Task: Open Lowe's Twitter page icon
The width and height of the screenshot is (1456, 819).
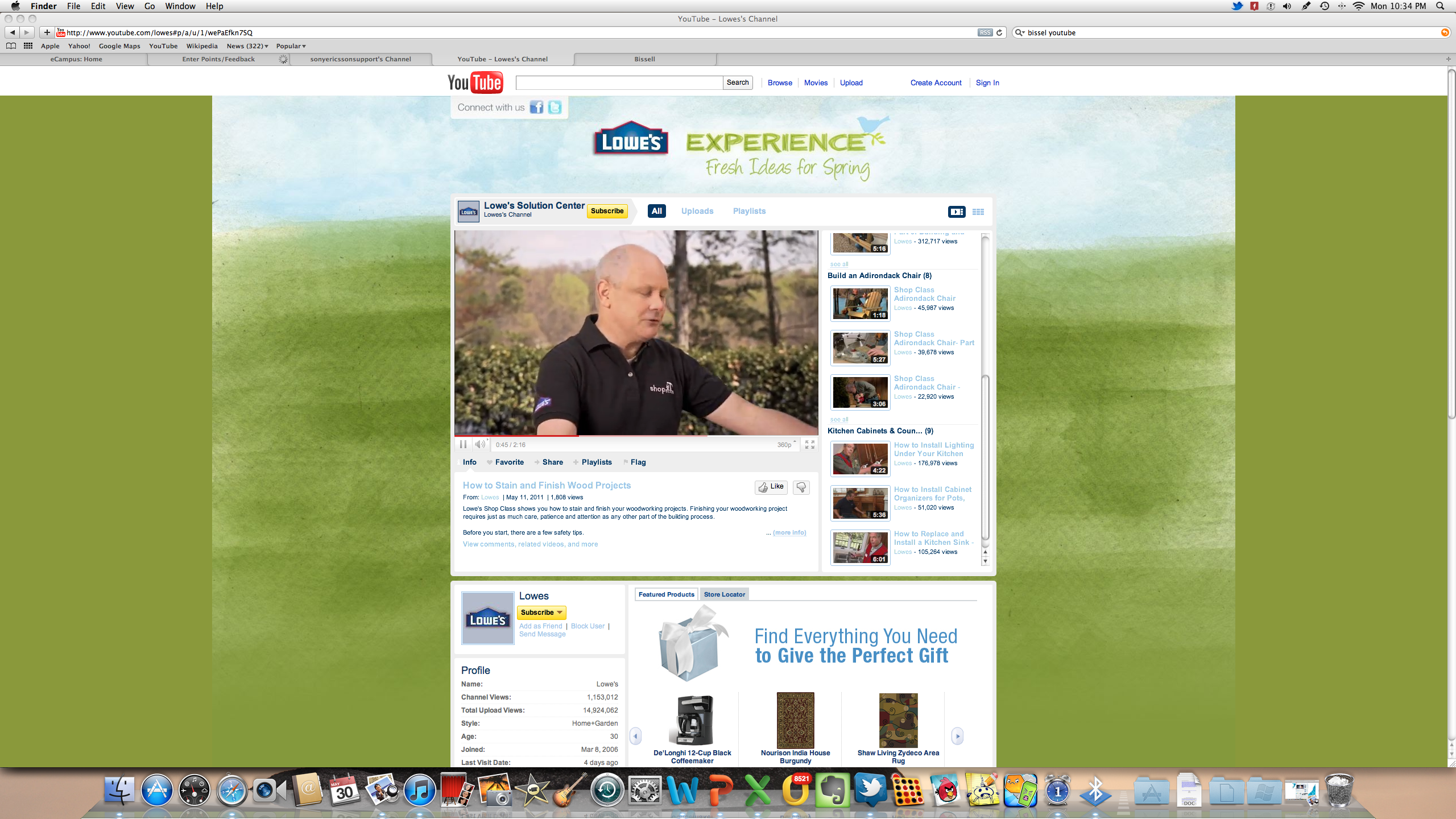Action: point(555,107)
